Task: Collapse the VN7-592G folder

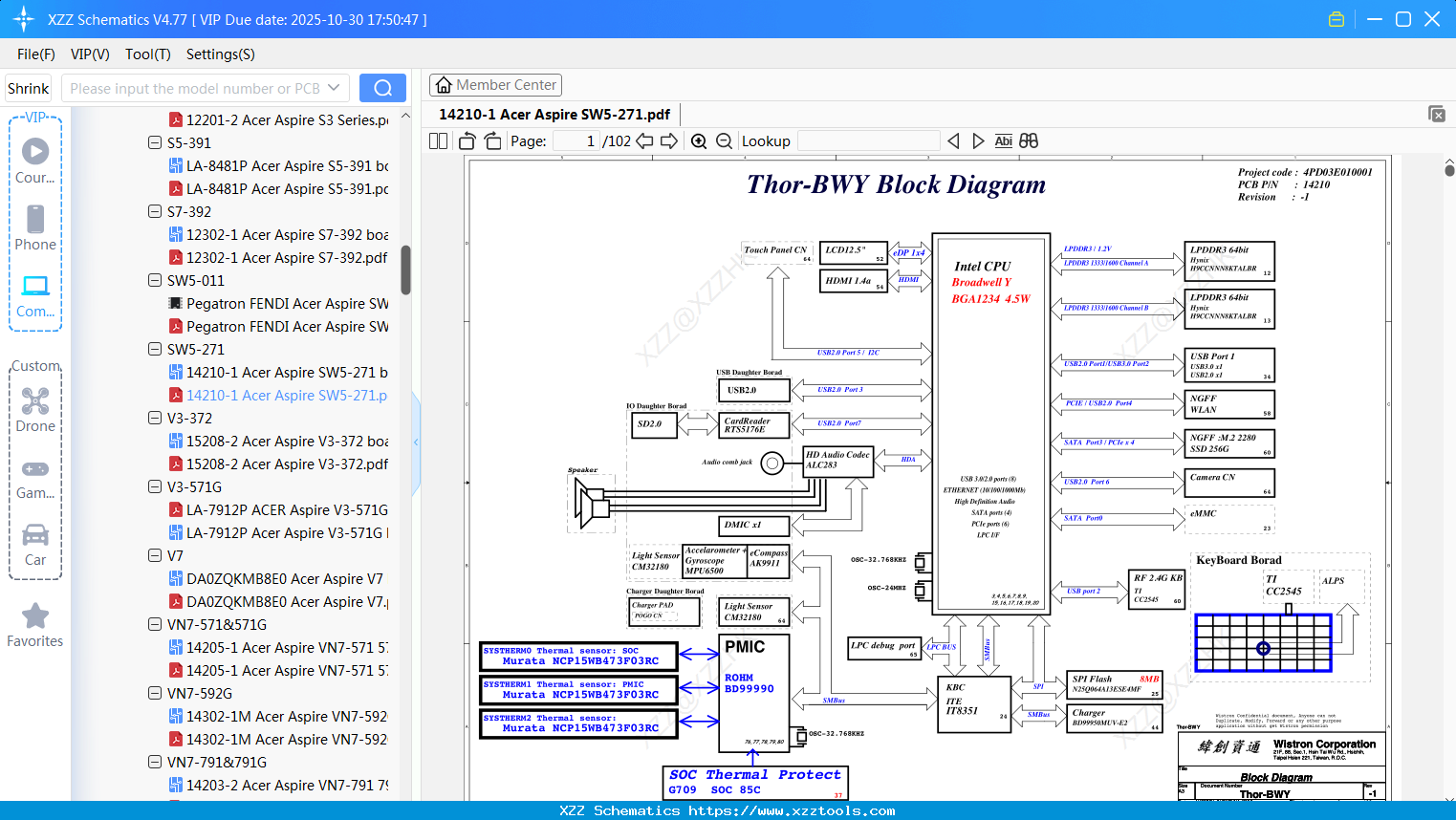Action: pos(155,693)
